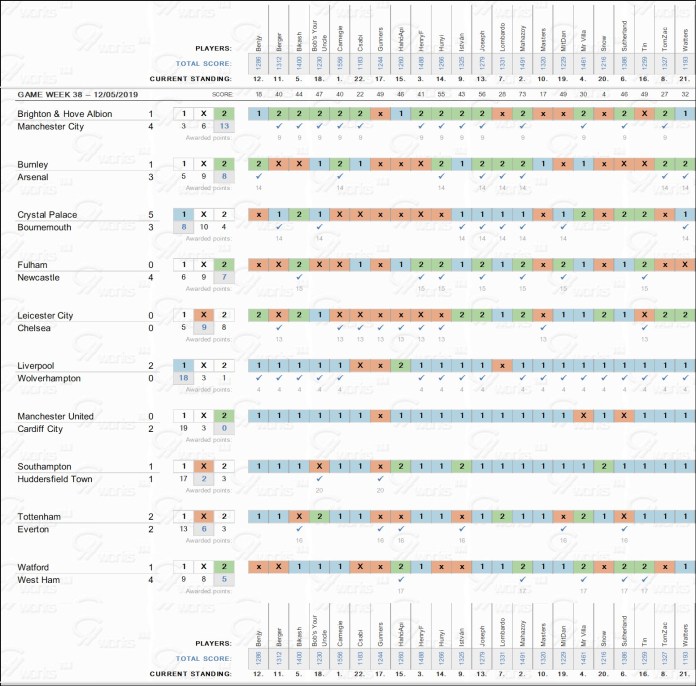Select the green 2 outcome box for Brighton match

(225, 114)
